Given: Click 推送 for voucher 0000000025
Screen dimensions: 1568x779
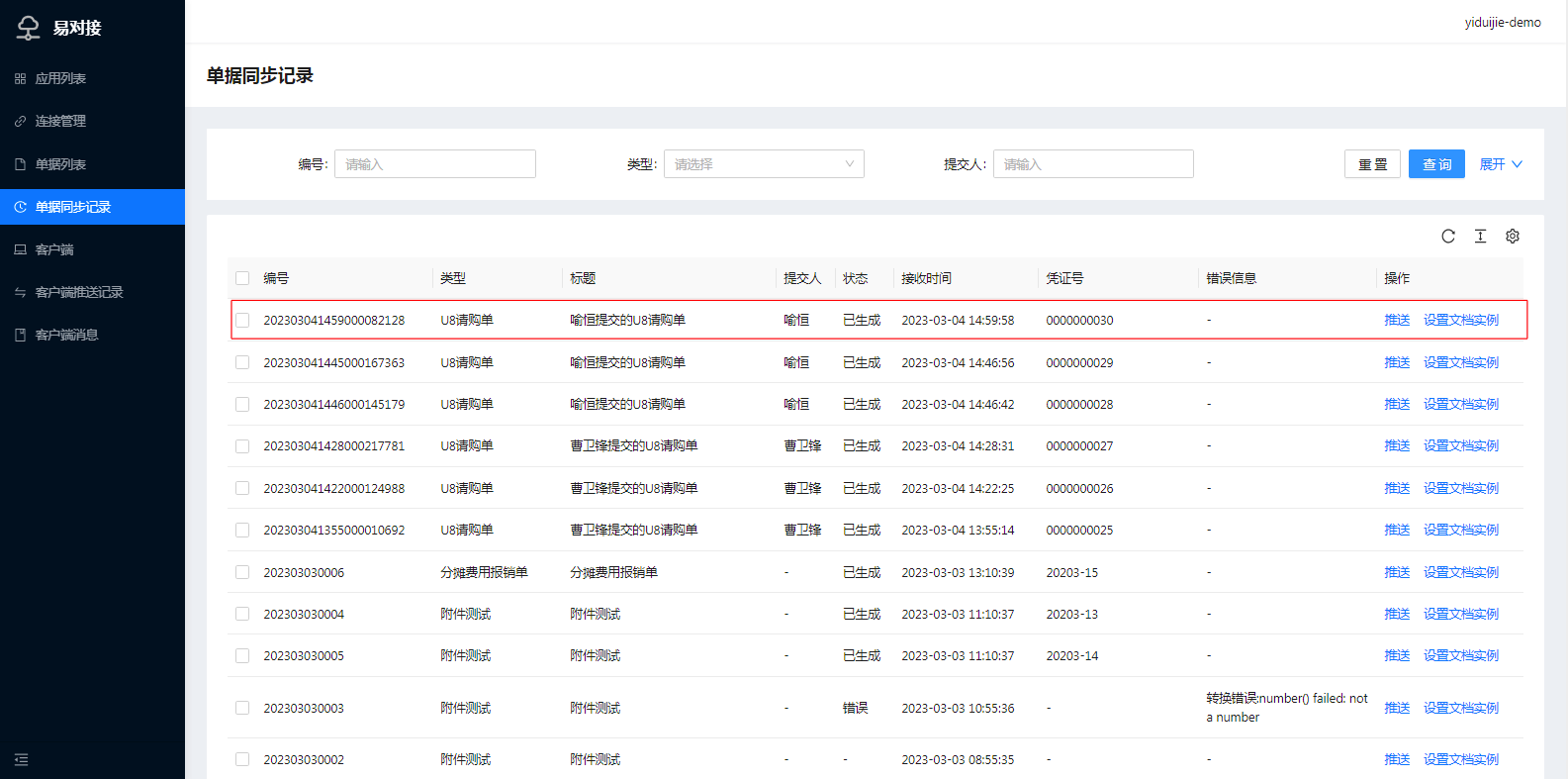Looking at the screenshot, I should [x=1397, y=530].
